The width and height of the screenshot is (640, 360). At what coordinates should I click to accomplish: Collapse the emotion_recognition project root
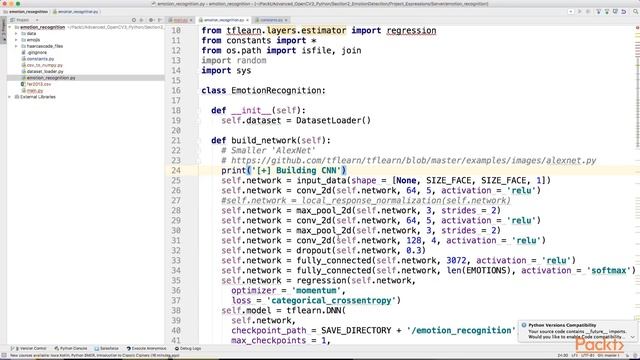point(10,27)
